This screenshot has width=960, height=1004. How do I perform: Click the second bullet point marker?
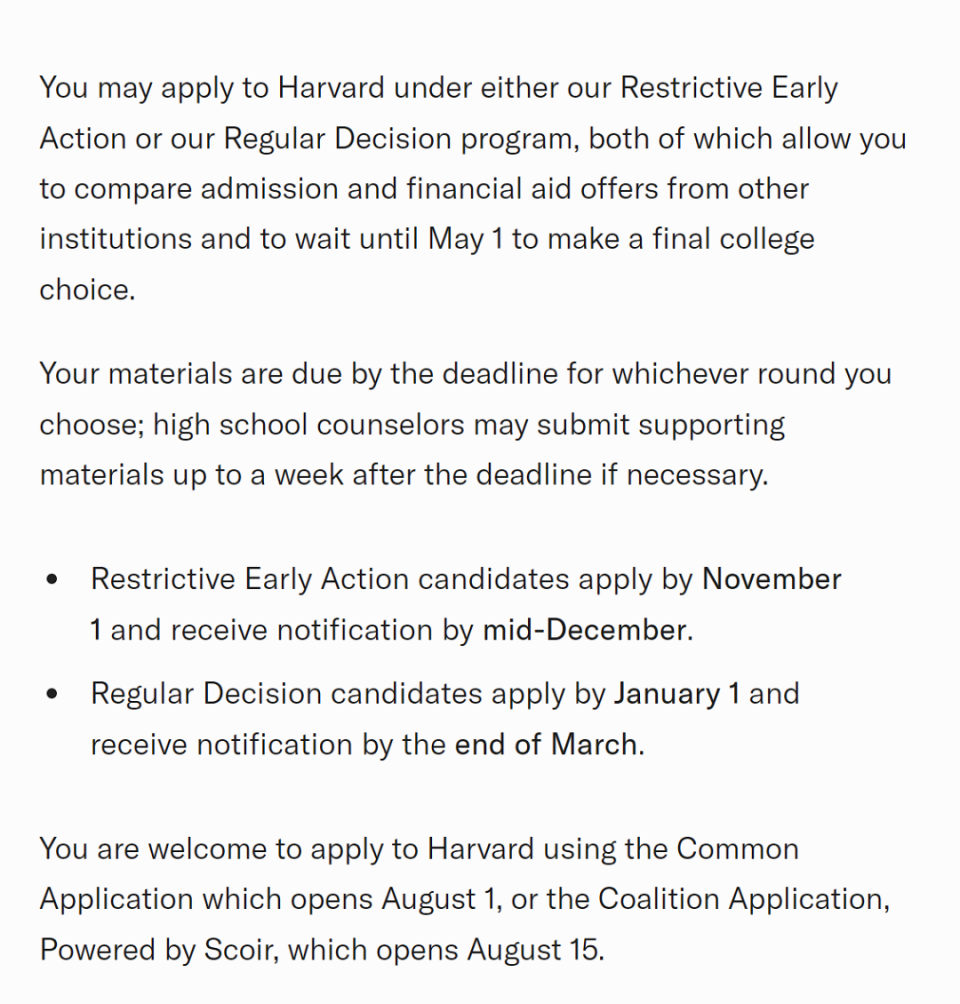coord(52,694)
